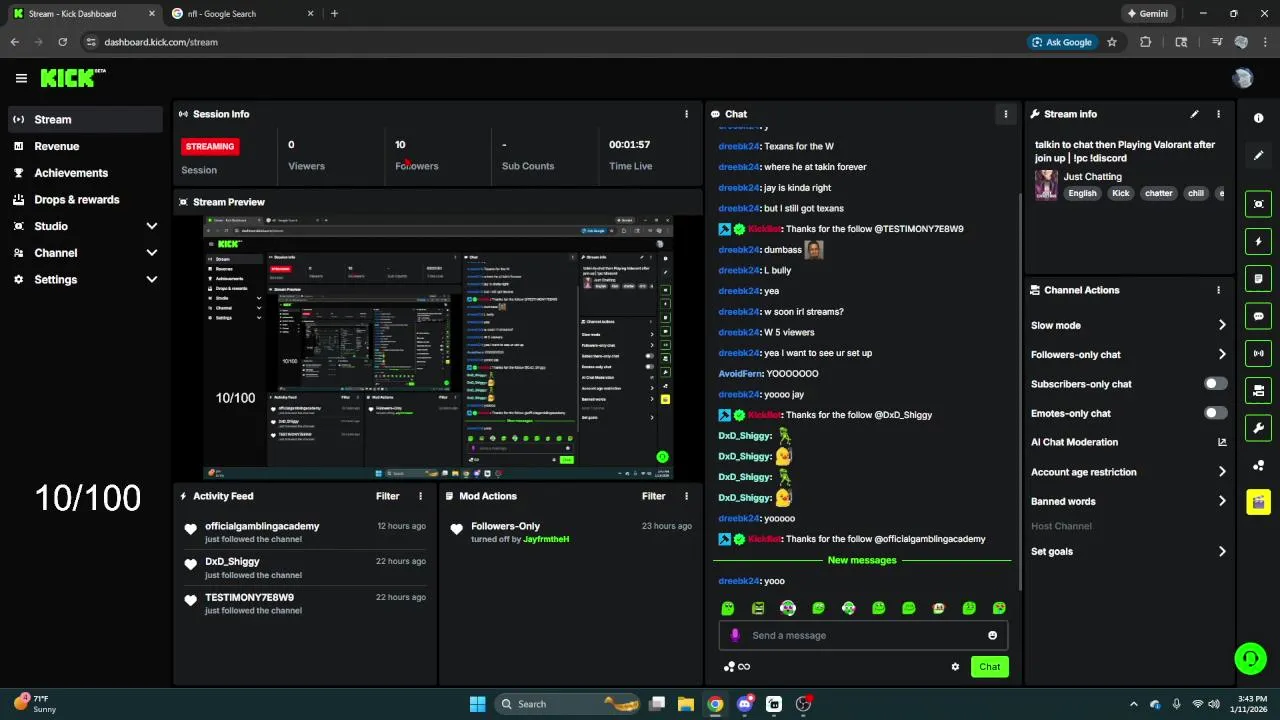1280x720 pixels.
Task: Open Activity Feed three-dot options
Action: tap(420, 496)
